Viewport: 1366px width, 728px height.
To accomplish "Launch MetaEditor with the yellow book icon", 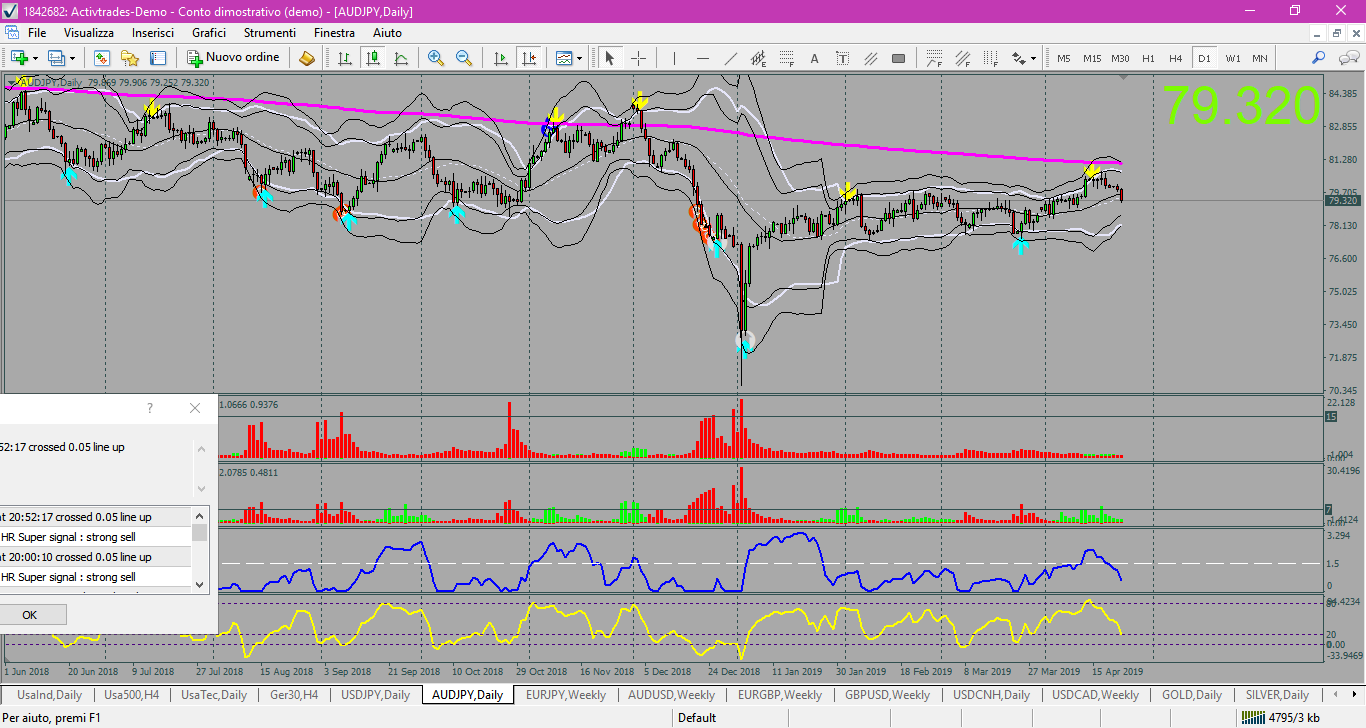I will click(307, 58).
